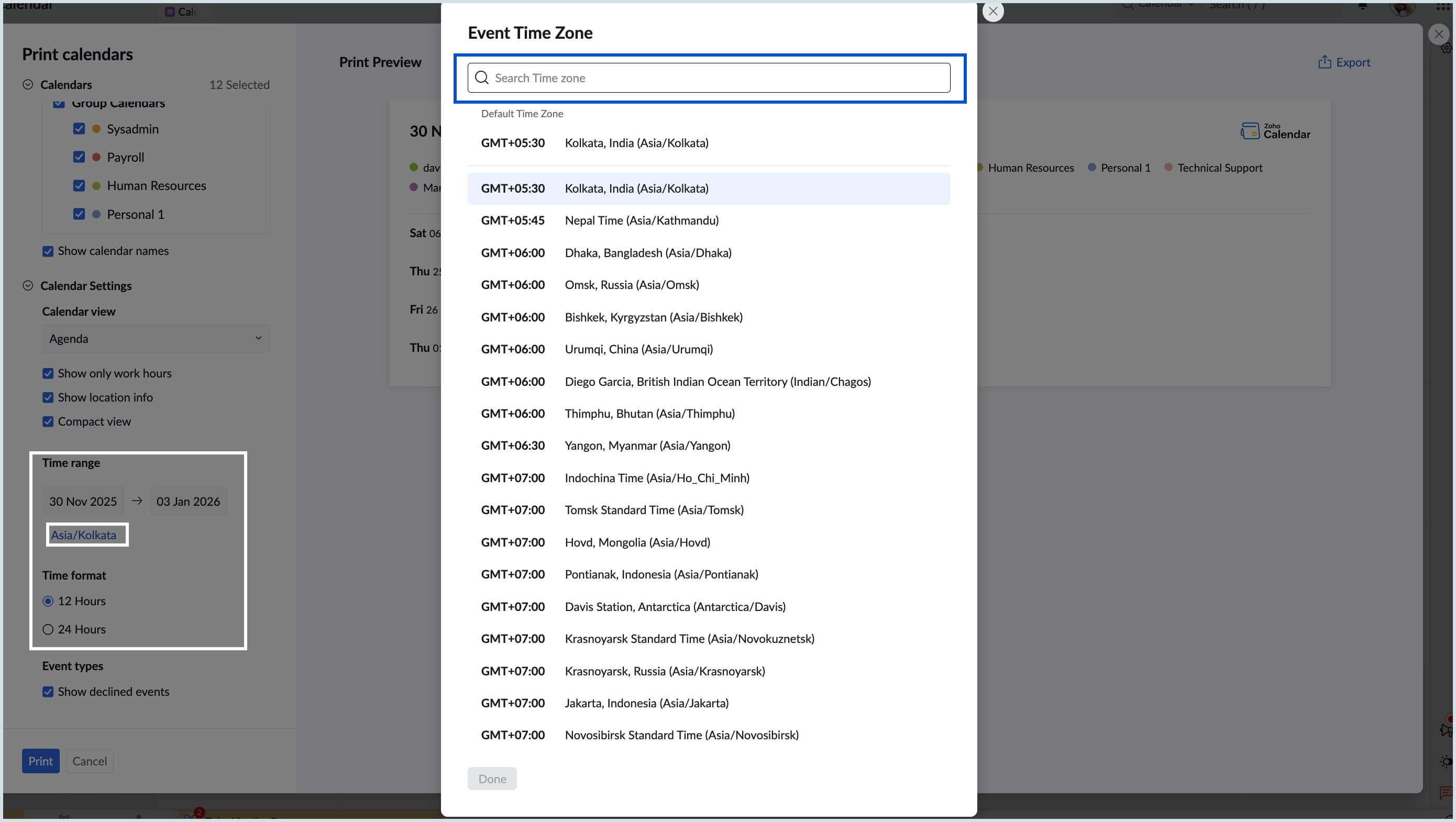
Task: Click the search magnifier icon in time zone field
Action: pyautogui.click(x=481, y=77)
